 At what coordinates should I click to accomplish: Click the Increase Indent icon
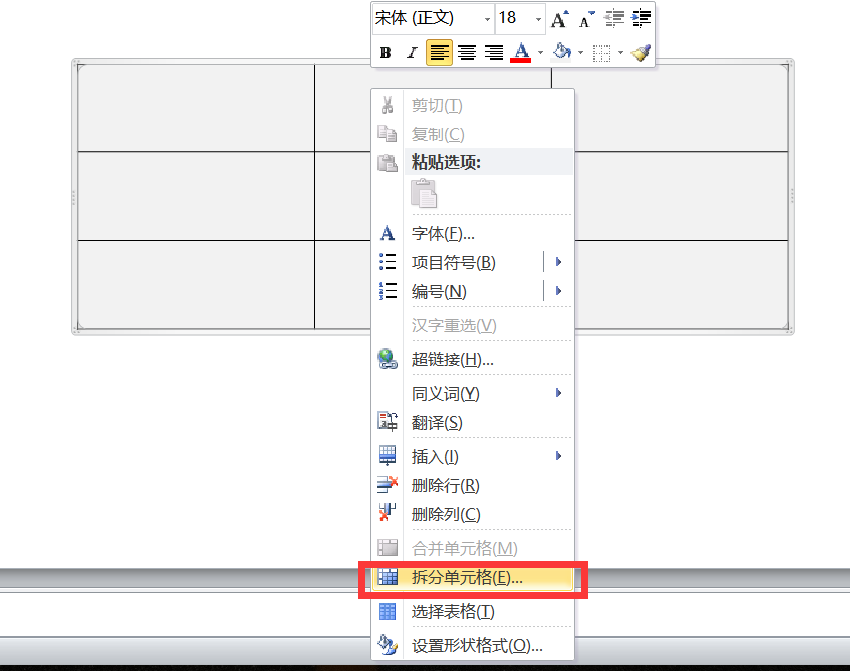pos(642,18)
